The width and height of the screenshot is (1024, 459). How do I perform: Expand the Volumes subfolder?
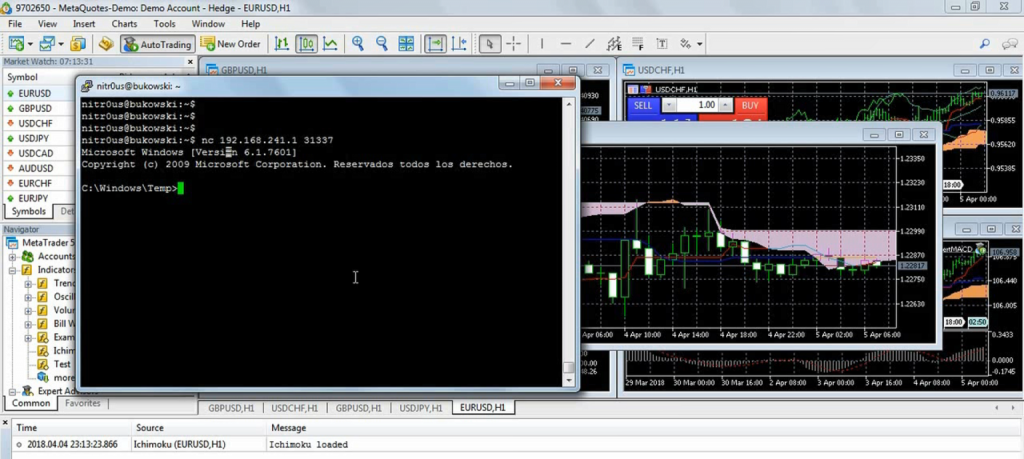28,311
